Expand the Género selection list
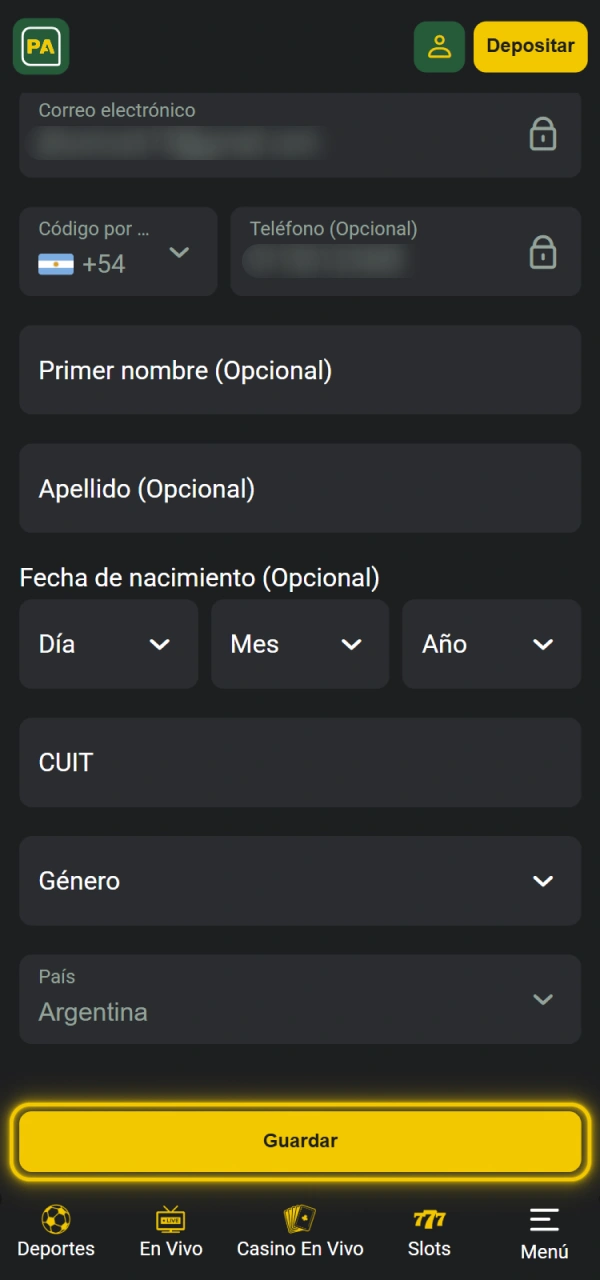The height and width of the screenshot is (1280, 600). pyautogui.click(x=300, y=881)
